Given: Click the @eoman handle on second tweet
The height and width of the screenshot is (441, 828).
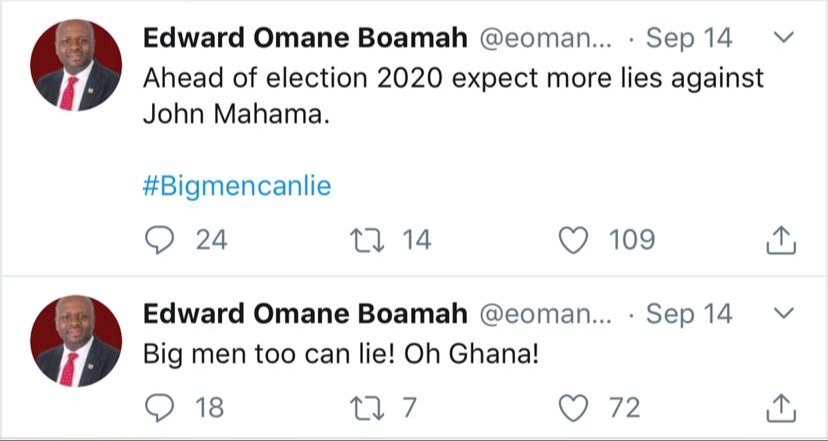Looking at the screenshot, I should [x=546, y=313].
